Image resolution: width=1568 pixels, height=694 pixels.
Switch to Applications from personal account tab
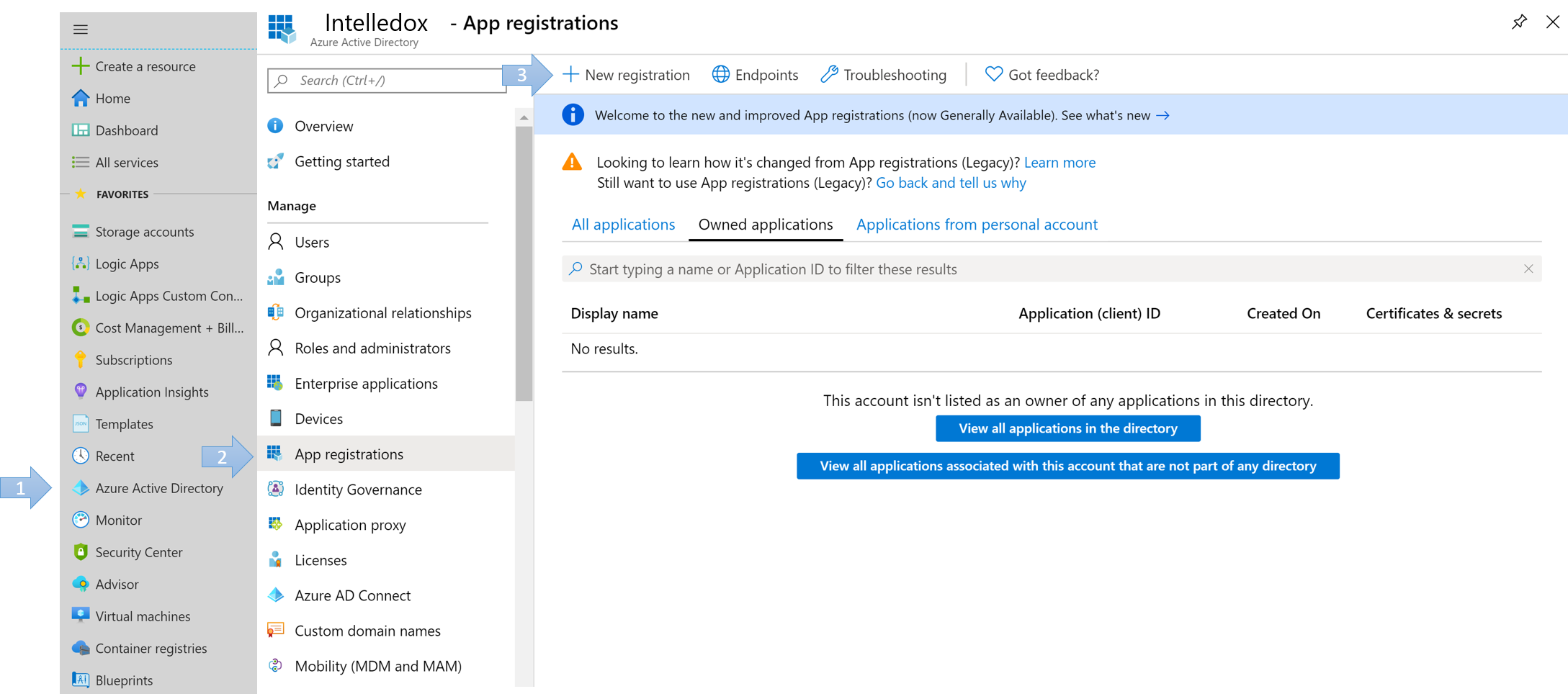pos(977,225)
